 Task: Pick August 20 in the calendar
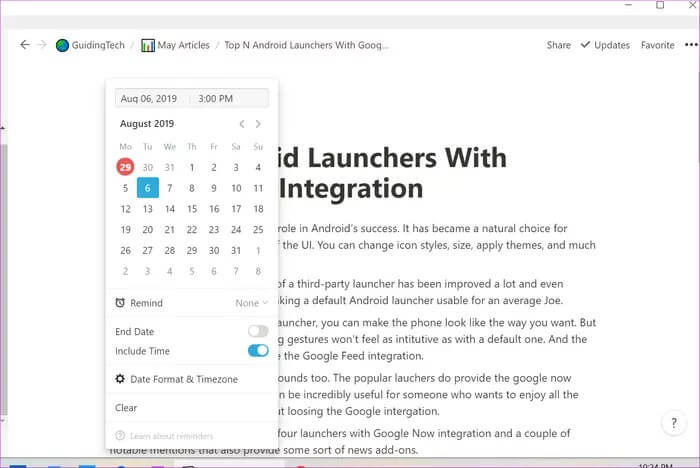[x=148, y=230]
